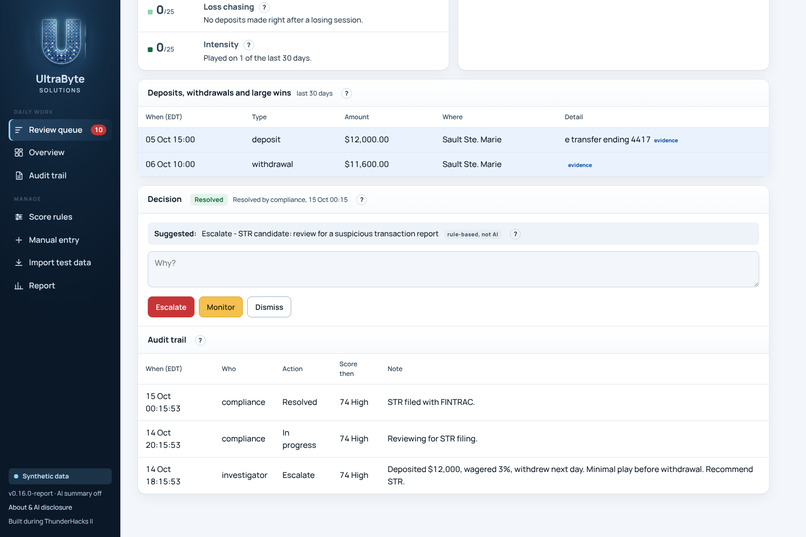The width and height of the screenshot is (806, 537).
Task: Click the rule-based, not AI tag
Action: pos(472,234)
